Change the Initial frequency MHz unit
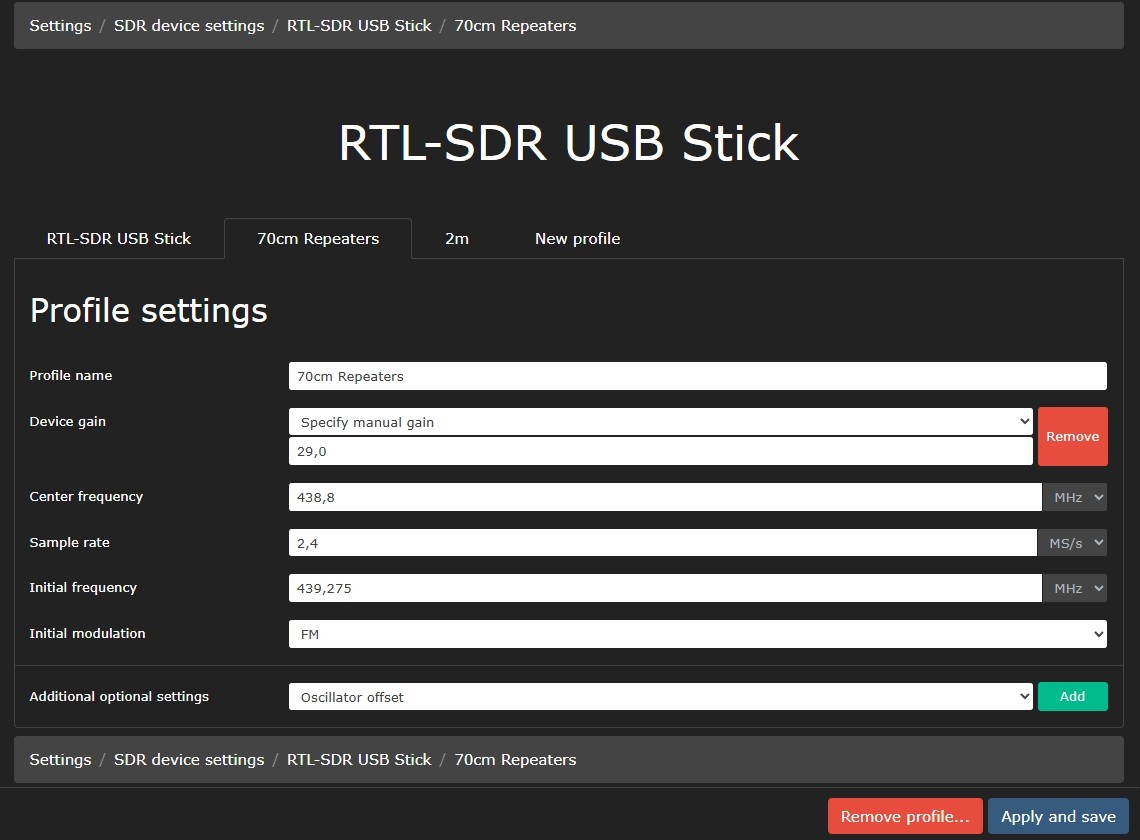Screen dimensions: 1140x840 [x=1075, y=588]
